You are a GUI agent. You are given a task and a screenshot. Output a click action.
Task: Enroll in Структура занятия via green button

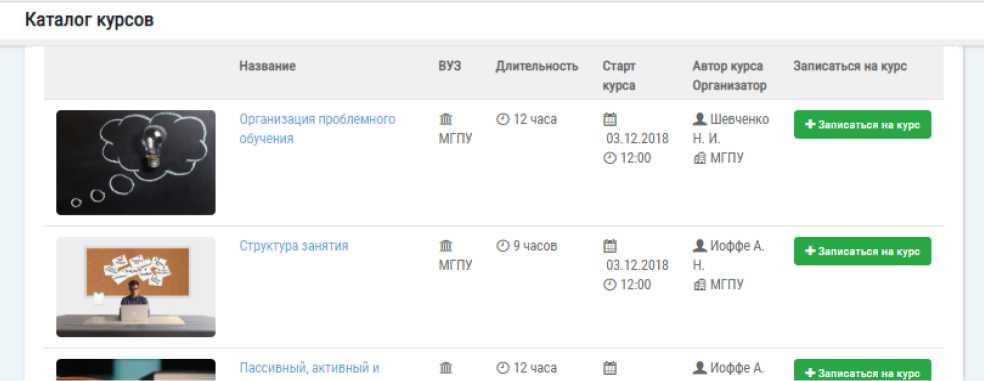point(862,251)
